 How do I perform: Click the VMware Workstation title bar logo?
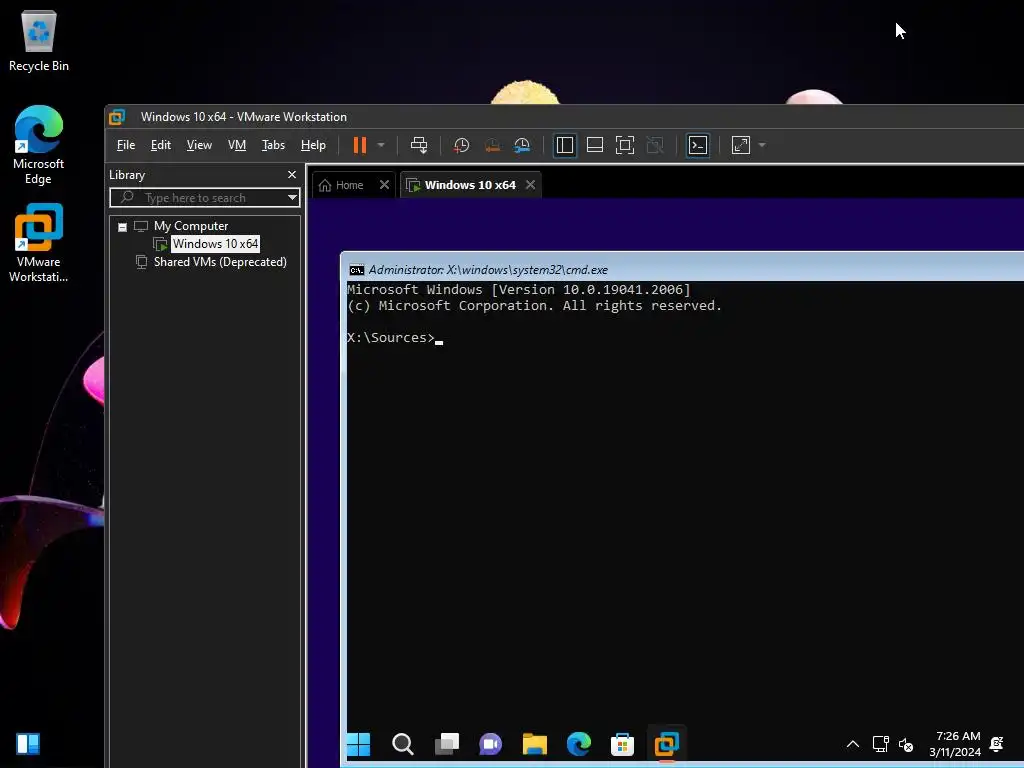[x=117, y=117]
